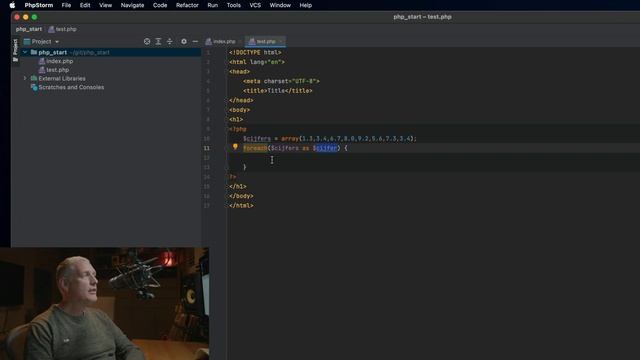Click test.php breadcrumb in navigation bar
Screen dimensions: 640x360
coord(62,29)
